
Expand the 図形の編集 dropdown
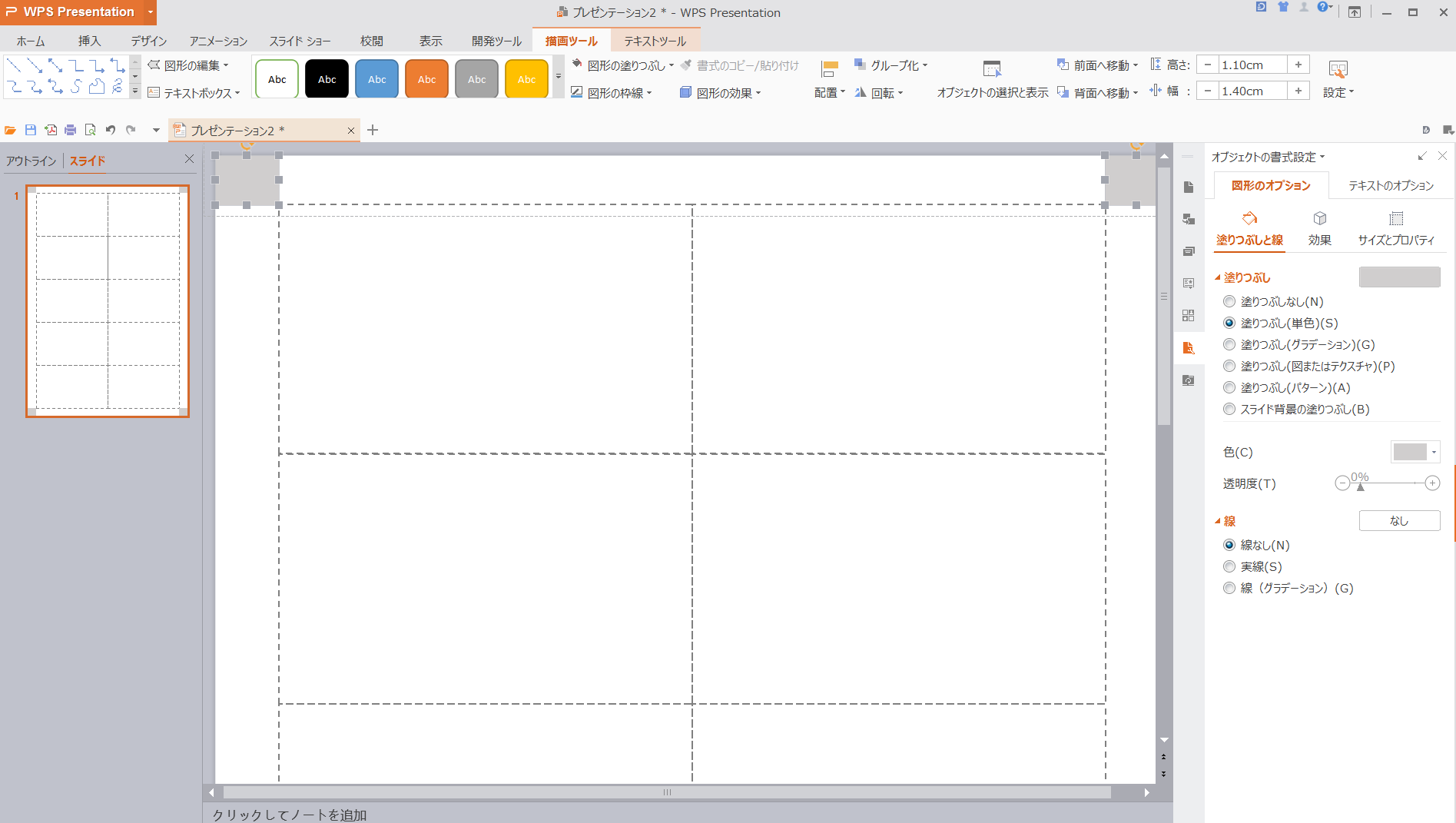[226, 65]
